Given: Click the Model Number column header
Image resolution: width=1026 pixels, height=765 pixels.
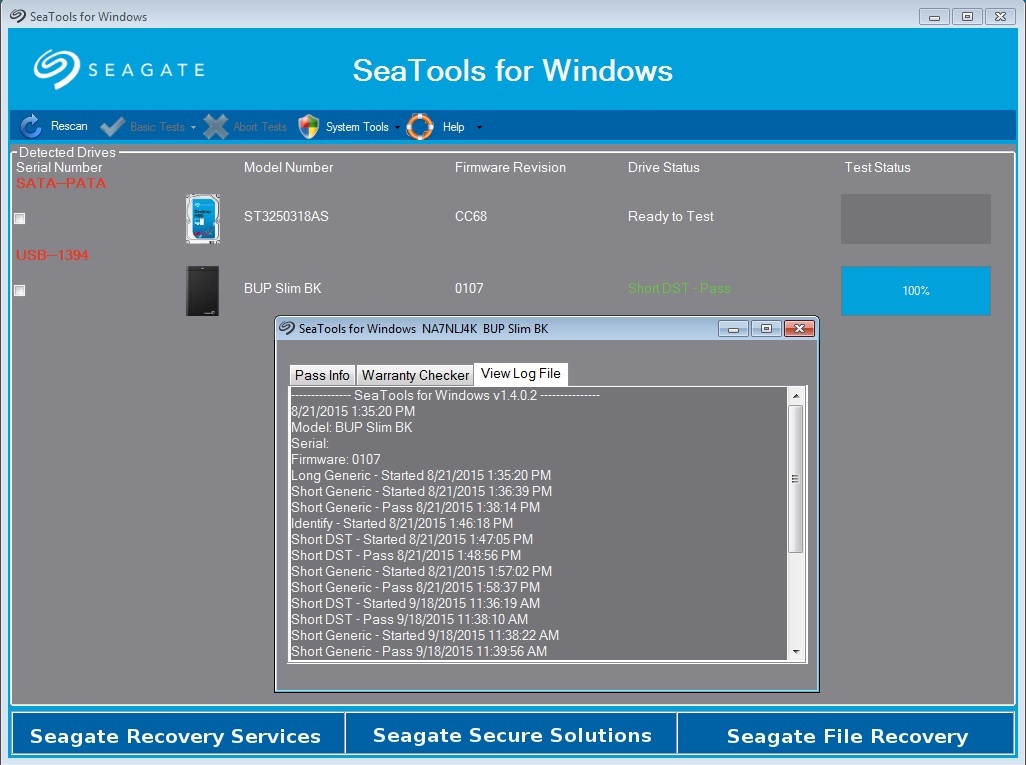Looking at the screenshot, I should (x=289, y=167).
